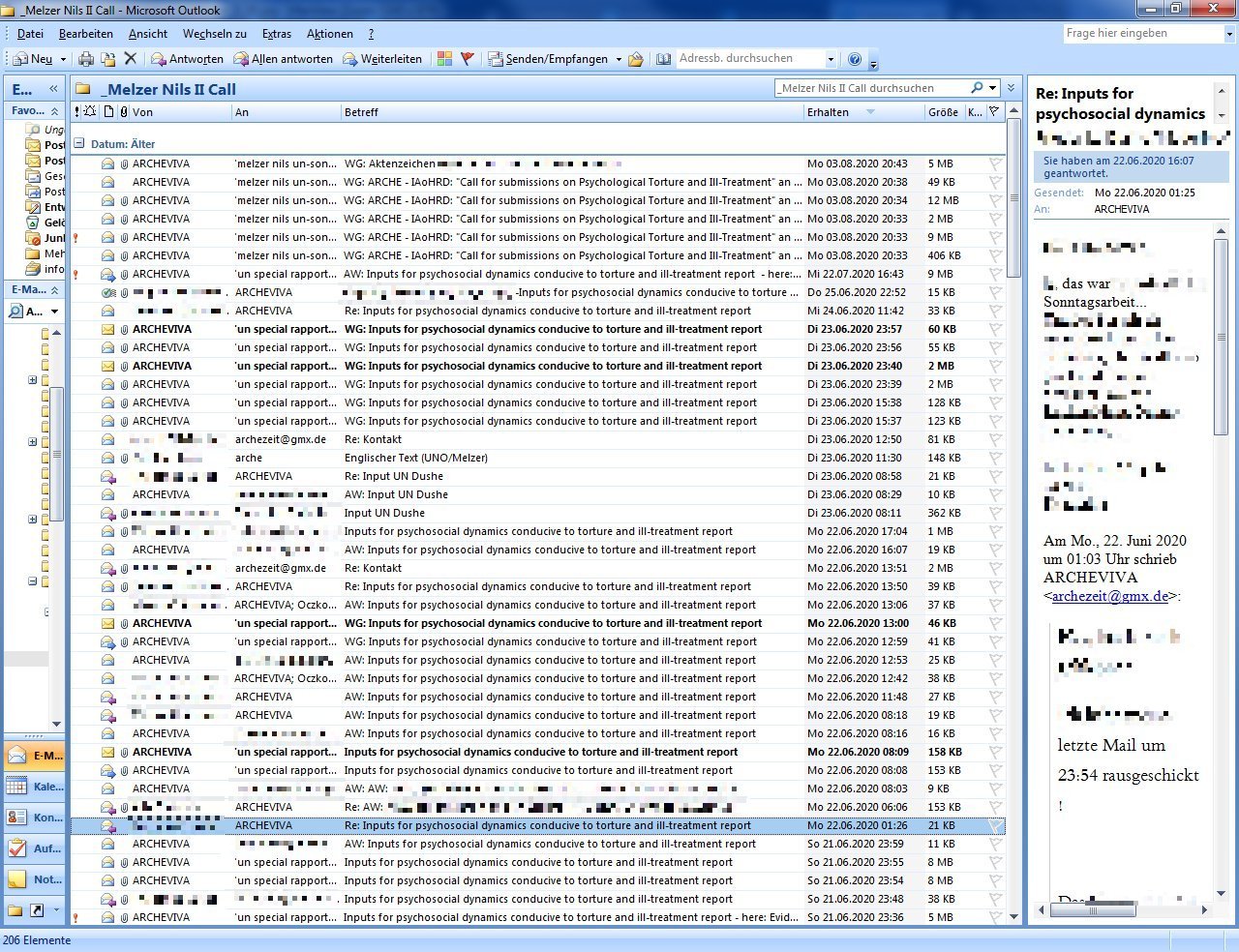This screenshot has width=1239, height=952.
Task: Collapse the 'Datum: Älter' group
Action: tap(79, 144)
